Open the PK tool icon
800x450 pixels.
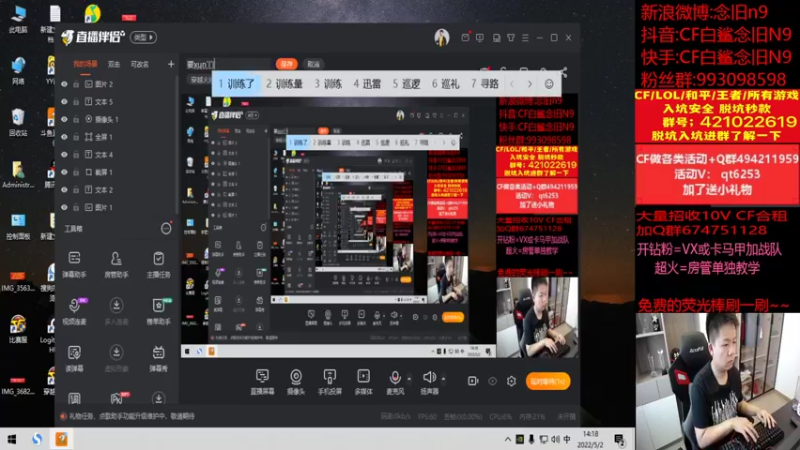tap(116, 398)
